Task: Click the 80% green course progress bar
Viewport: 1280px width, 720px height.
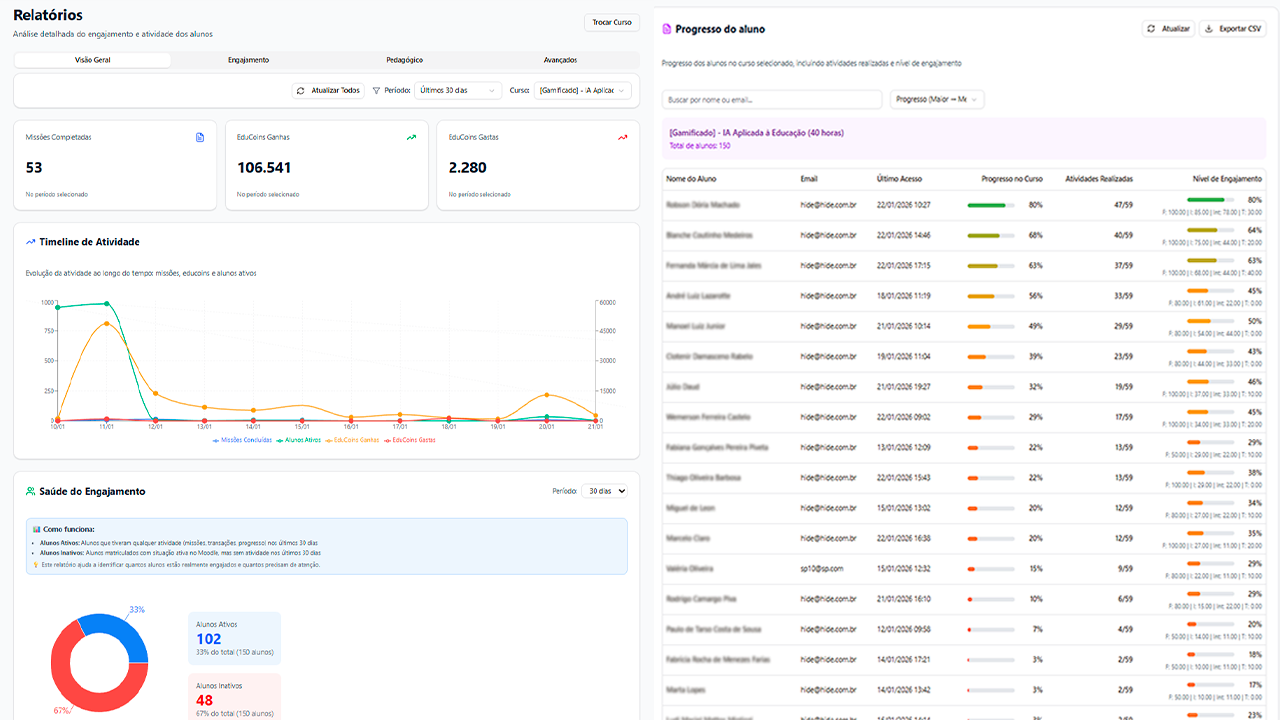Action: pos(990,205)
